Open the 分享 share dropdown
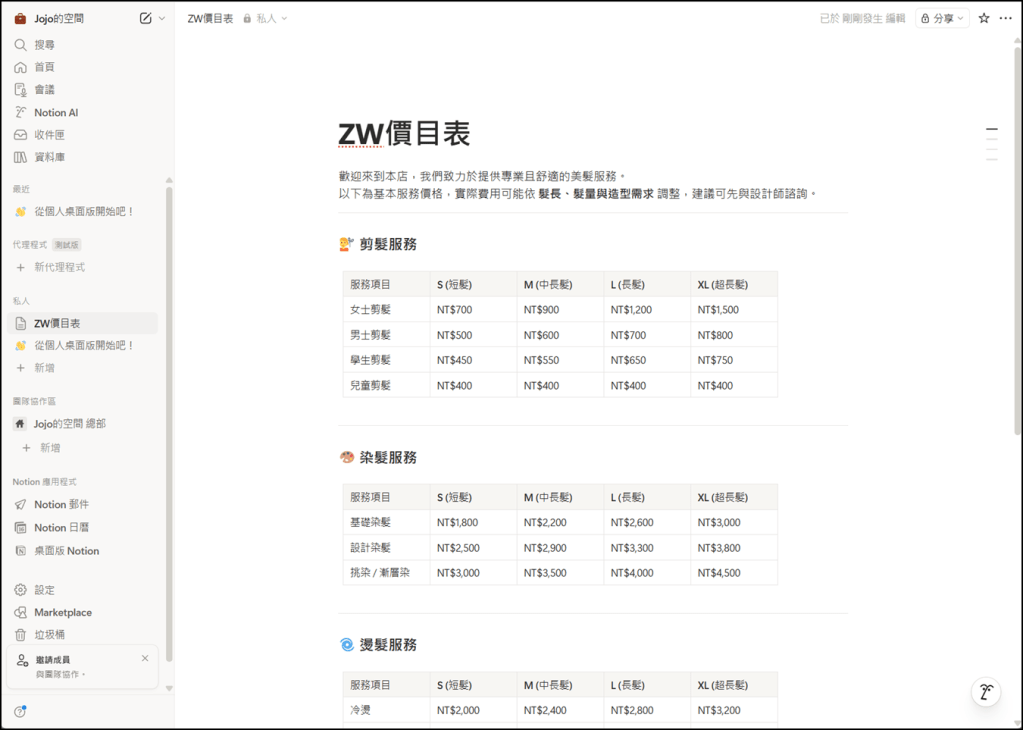1023x730 pixels. (942, 18)
